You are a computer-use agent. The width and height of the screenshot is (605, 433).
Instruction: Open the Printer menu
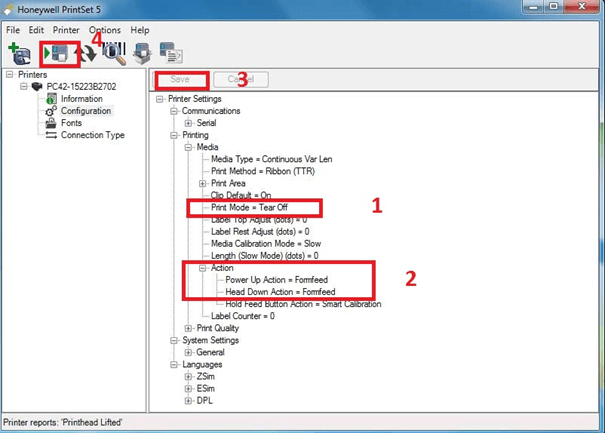pyautogui.click(x=66, y=30)
